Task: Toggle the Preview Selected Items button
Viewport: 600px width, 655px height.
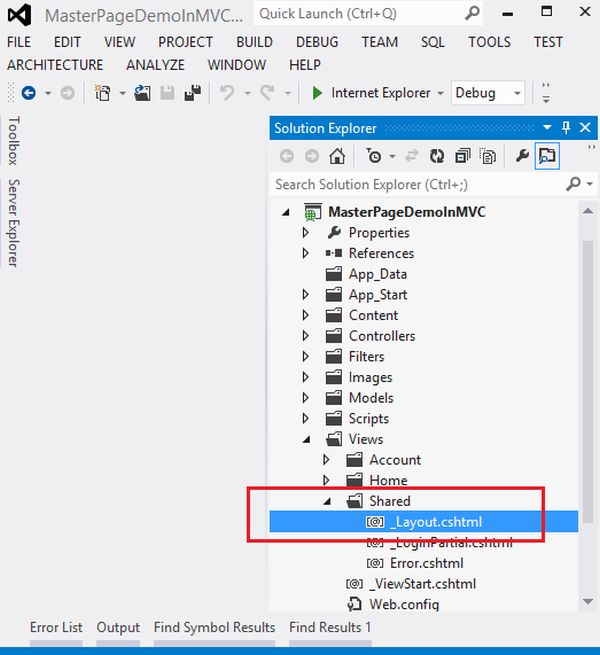Action: click(x=547, y=156)
